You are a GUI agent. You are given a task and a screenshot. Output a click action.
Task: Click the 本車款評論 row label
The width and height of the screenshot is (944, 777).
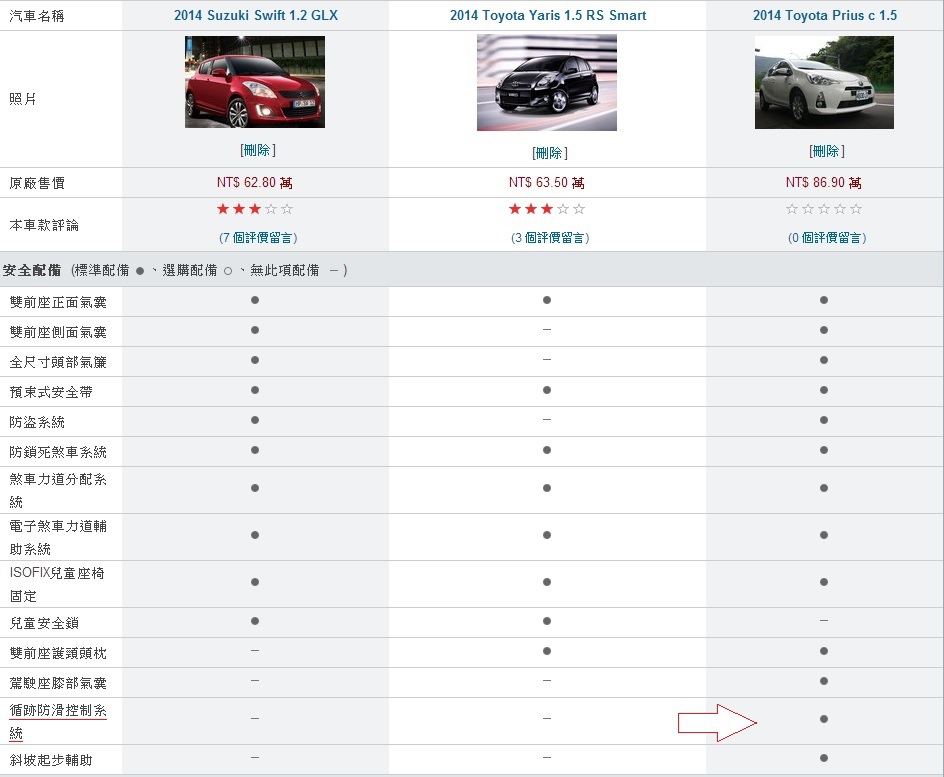(x=44, y=225)
